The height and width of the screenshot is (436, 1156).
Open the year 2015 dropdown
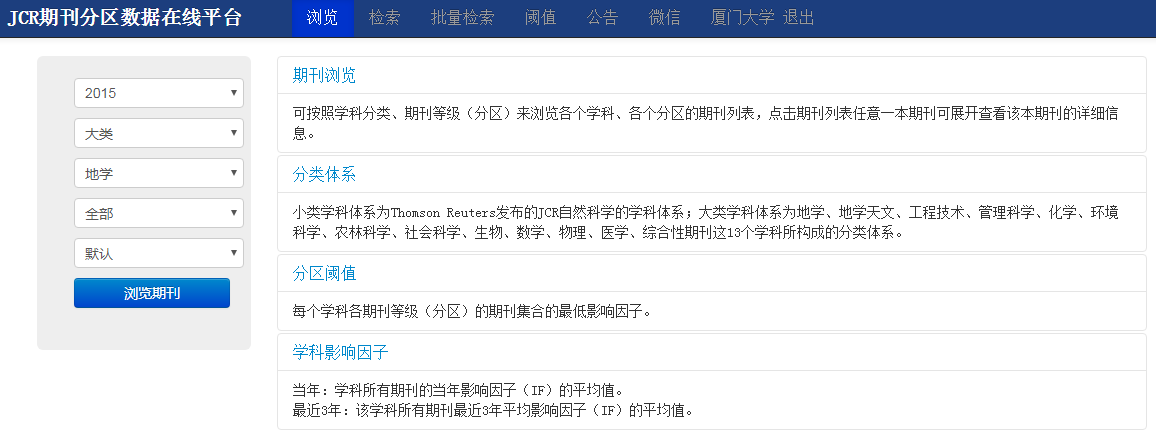coord(159,93)
